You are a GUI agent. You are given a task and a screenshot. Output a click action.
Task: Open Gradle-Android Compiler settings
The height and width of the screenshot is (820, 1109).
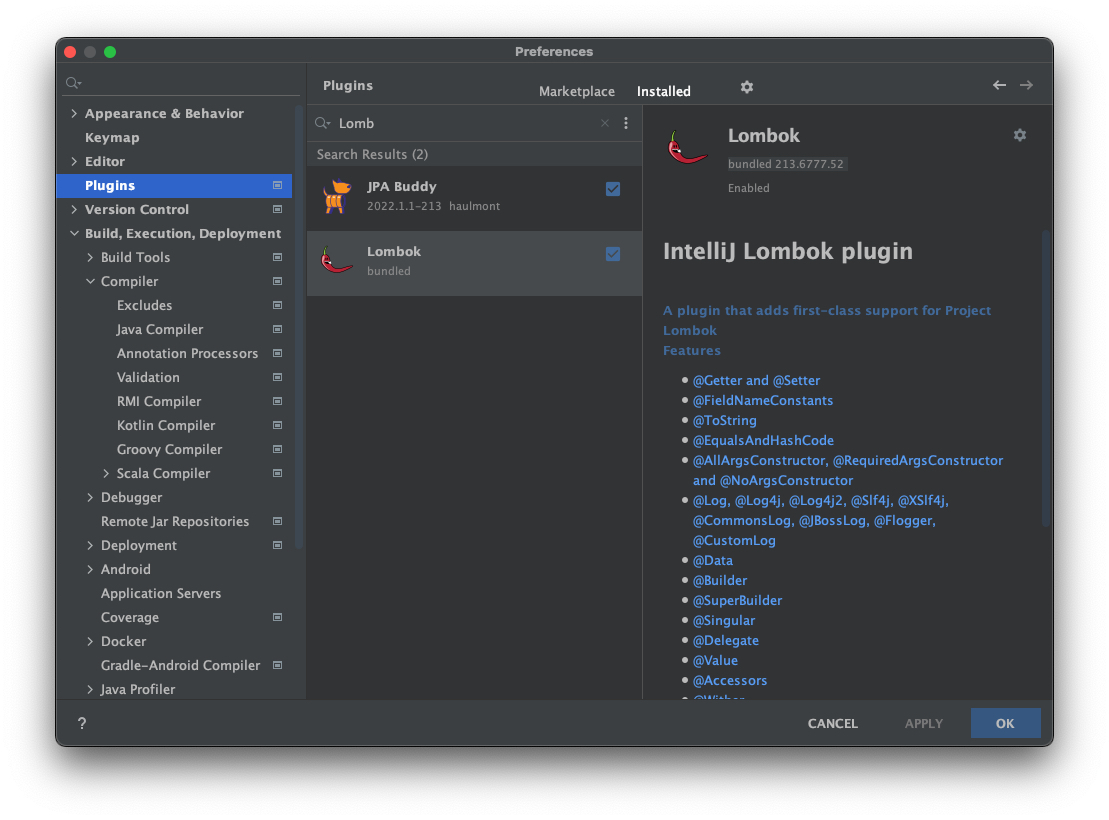[180, 665]
